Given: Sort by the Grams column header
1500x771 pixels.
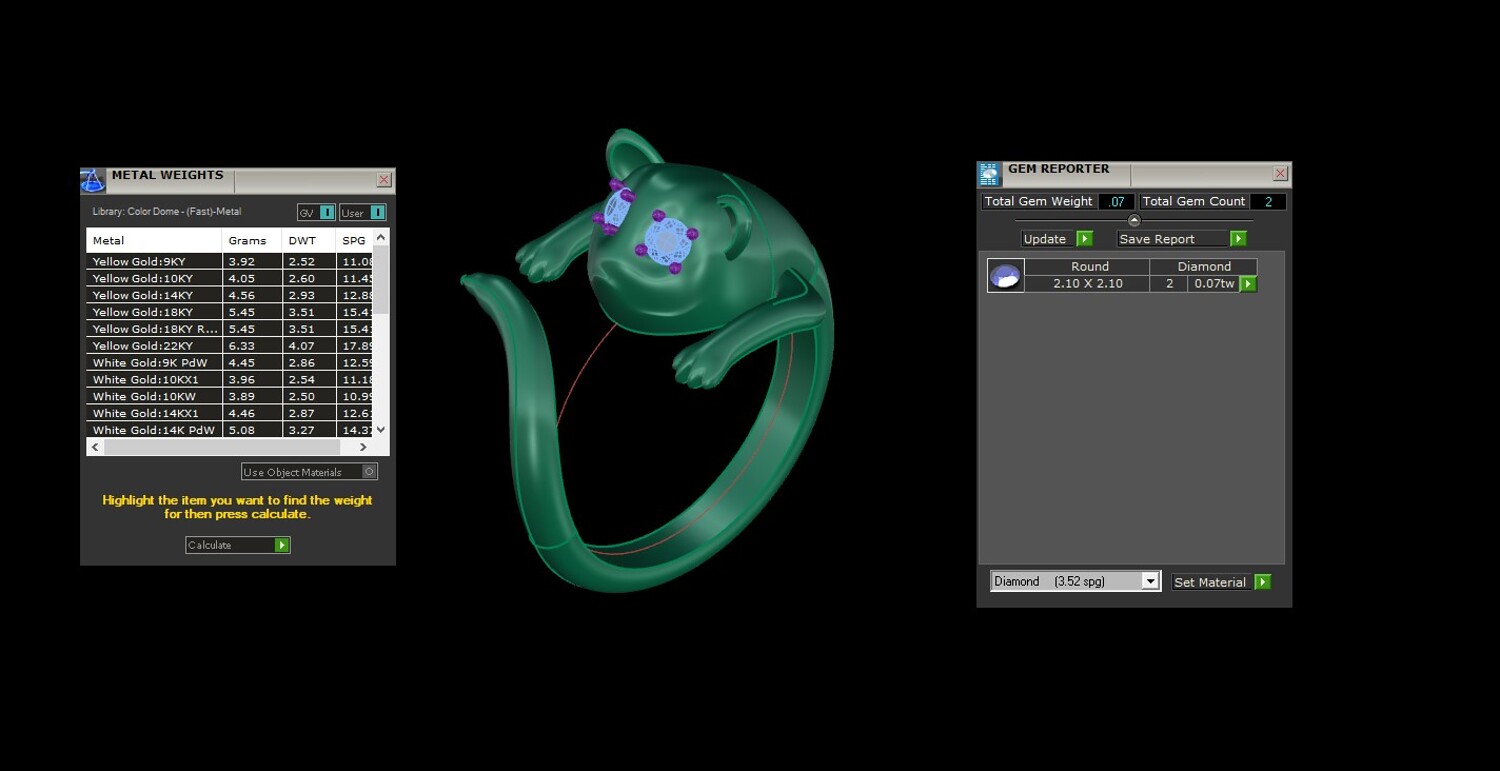Looking at the screenshot, I should click(251, 240).
